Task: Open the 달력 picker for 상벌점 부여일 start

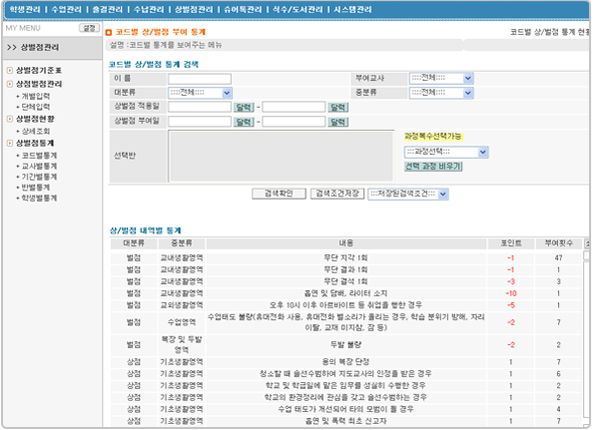Action: [x=243, y=122]
